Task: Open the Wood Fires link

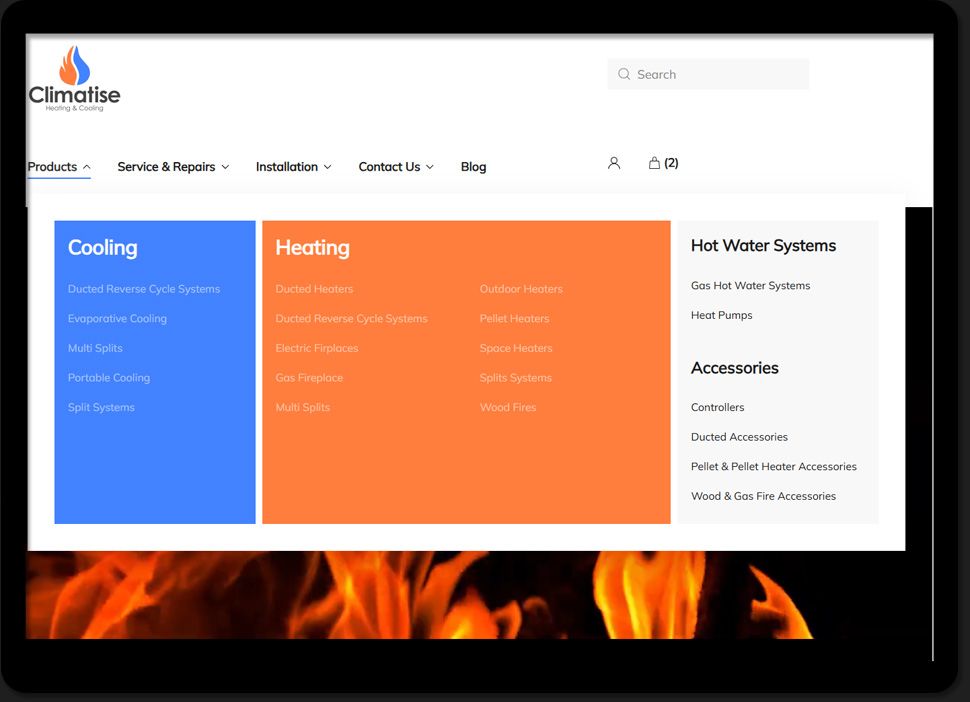Action: [x=508, y=408]
